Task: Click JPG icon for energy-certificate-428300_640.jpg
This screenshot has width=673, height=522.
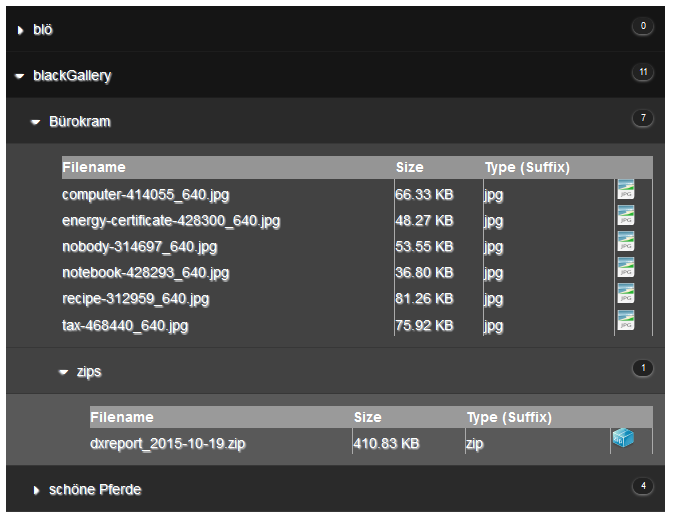Action: pyautogui.click(x=625, y=217)
